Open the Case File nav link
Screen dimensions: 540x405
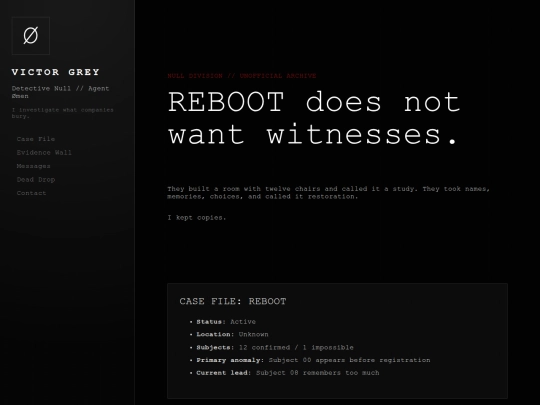(36, 139)
